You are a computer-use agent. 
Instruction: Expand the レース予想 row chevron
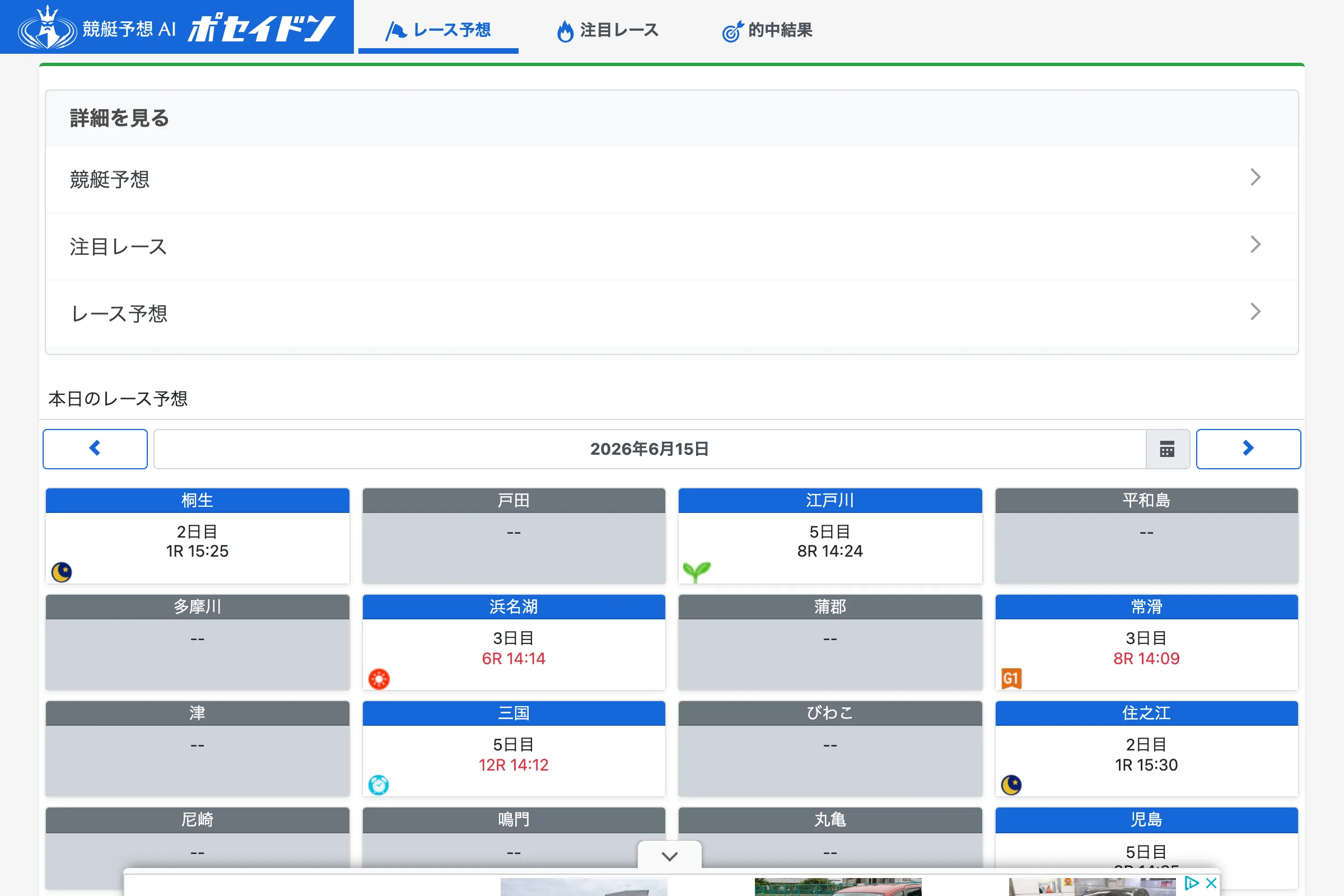click(1255, 311)
